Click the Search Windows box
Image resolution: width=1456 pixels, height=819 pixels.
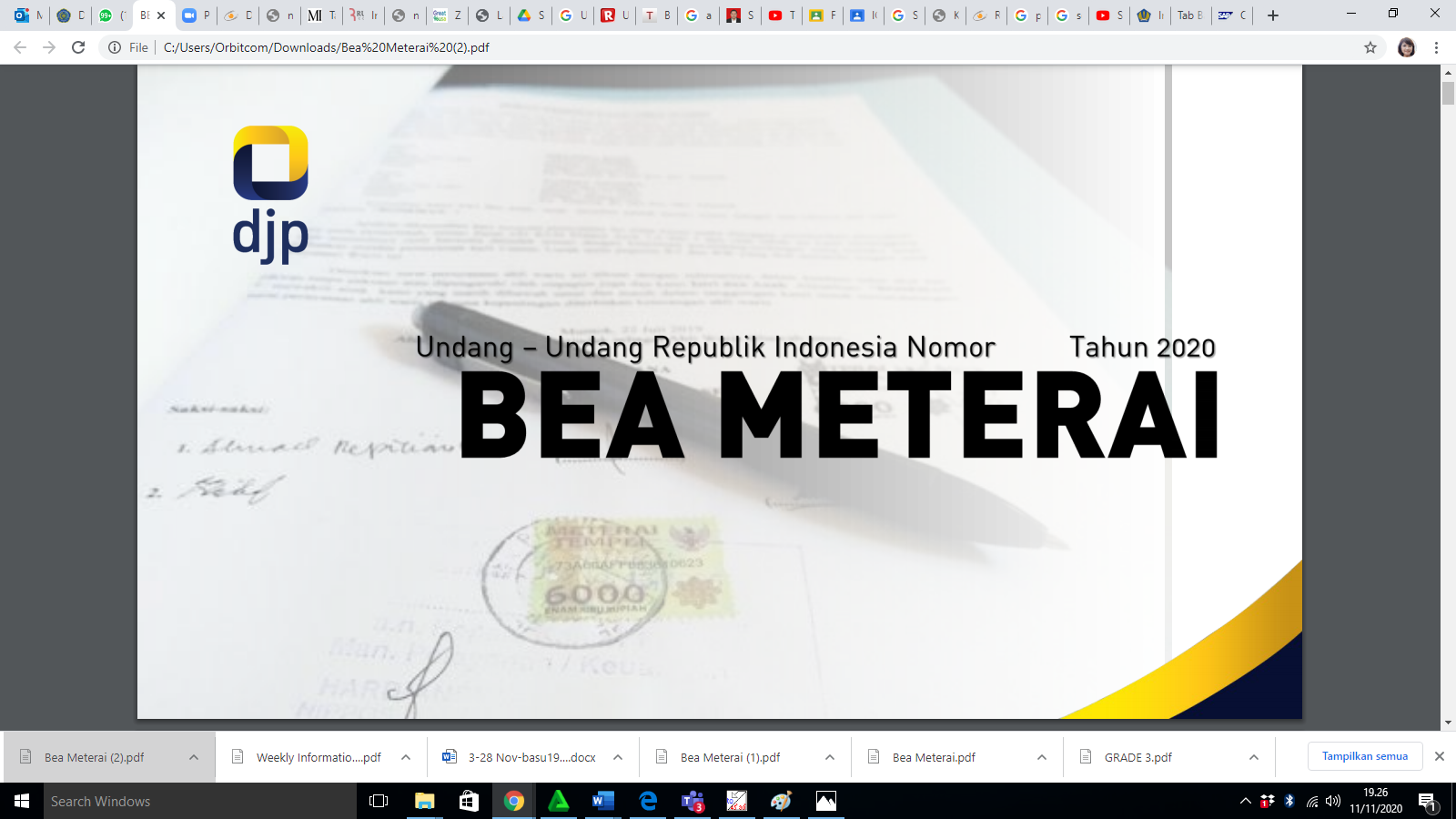pyautogui.click(x=200, y=801)
